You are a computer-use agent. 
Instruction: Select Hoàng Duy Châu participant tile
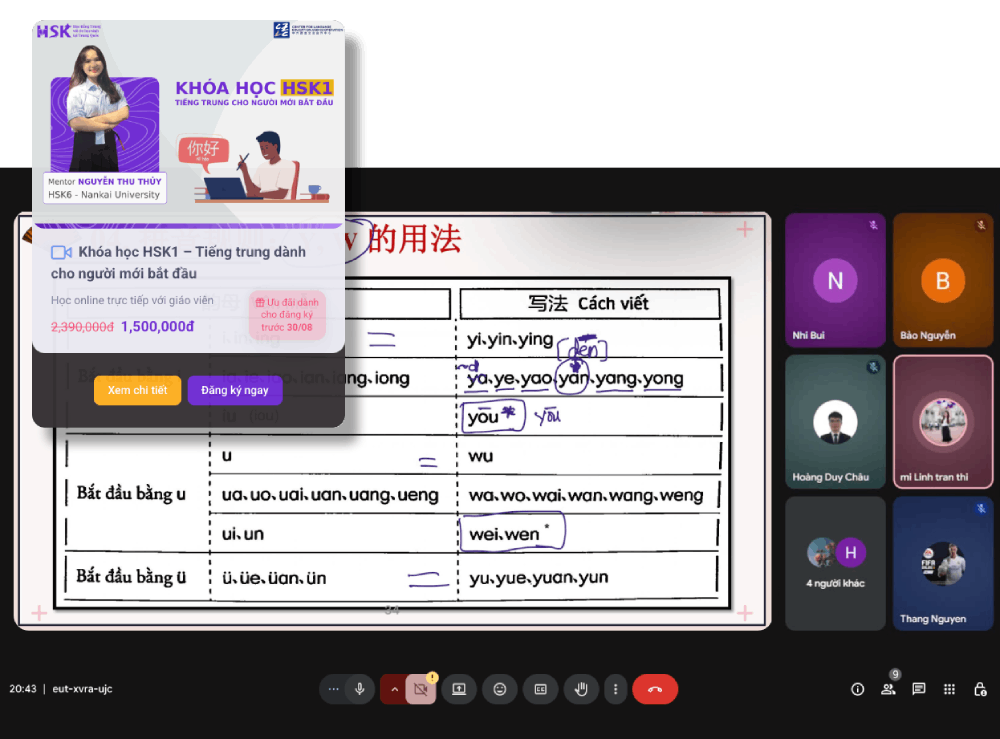point(835,421)
